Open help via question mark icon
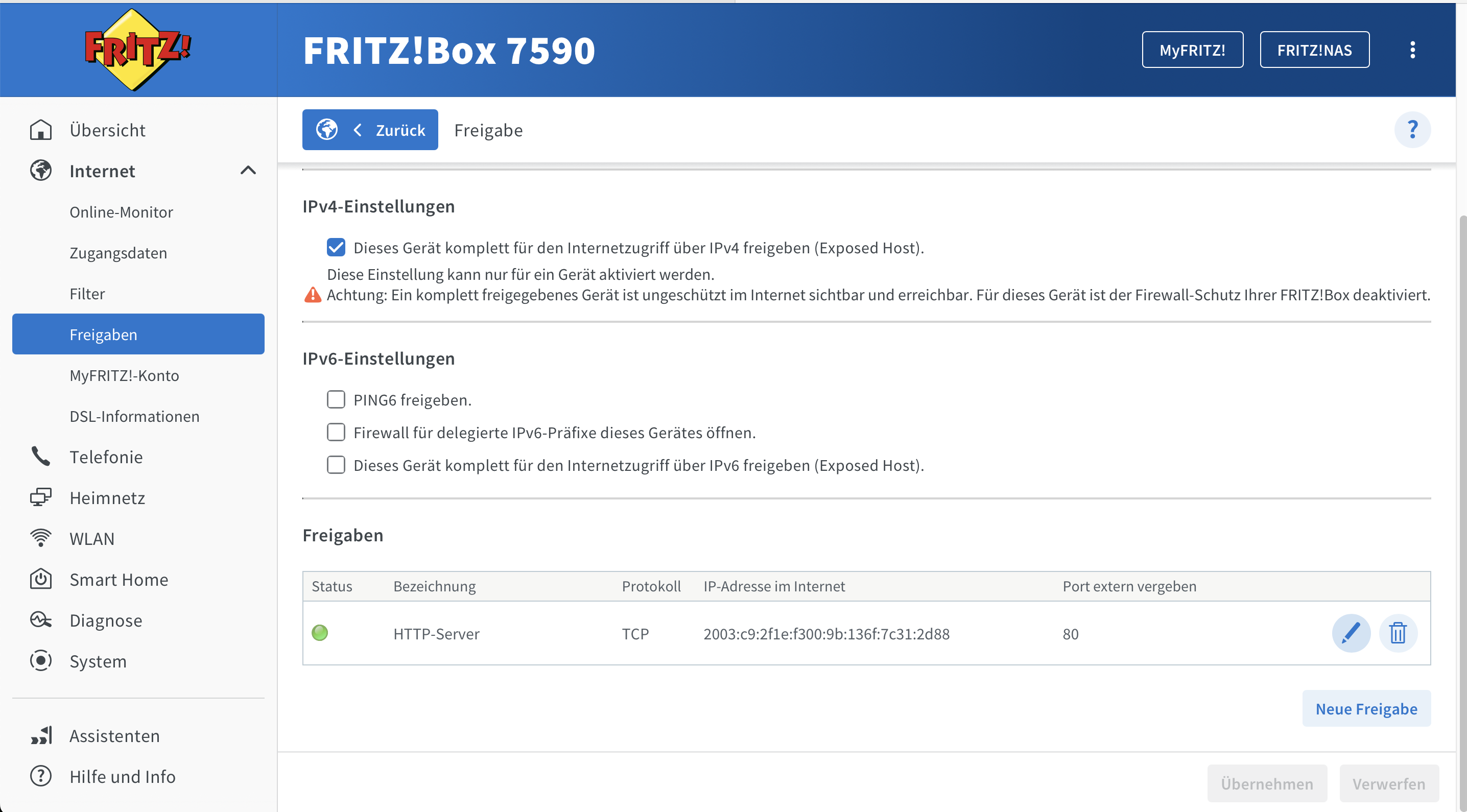 coord(1412,130)
